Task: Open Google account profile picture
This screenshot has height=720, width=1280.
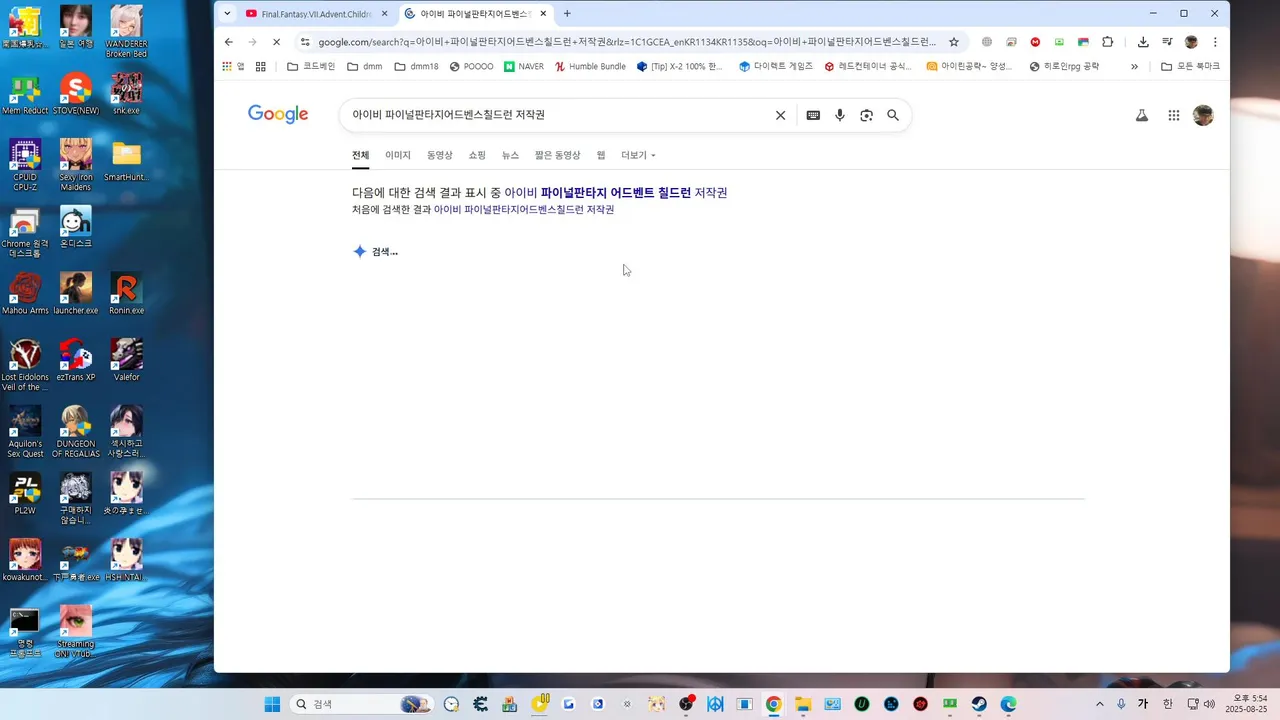Action: [1203, 115]
